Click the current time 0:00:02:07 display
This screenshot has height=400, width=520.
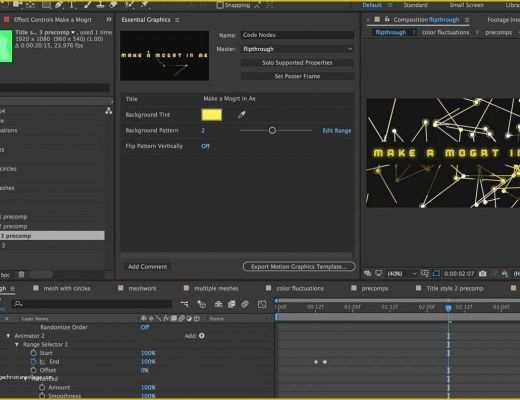click(459, 274)
